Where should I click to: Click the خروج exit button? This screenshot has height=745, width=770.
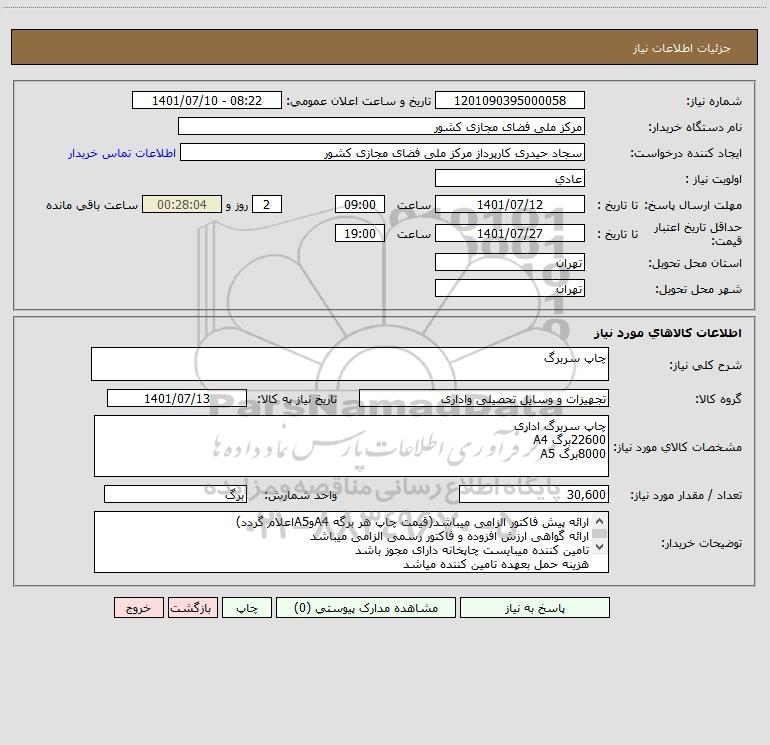click(x=138, y=607)
